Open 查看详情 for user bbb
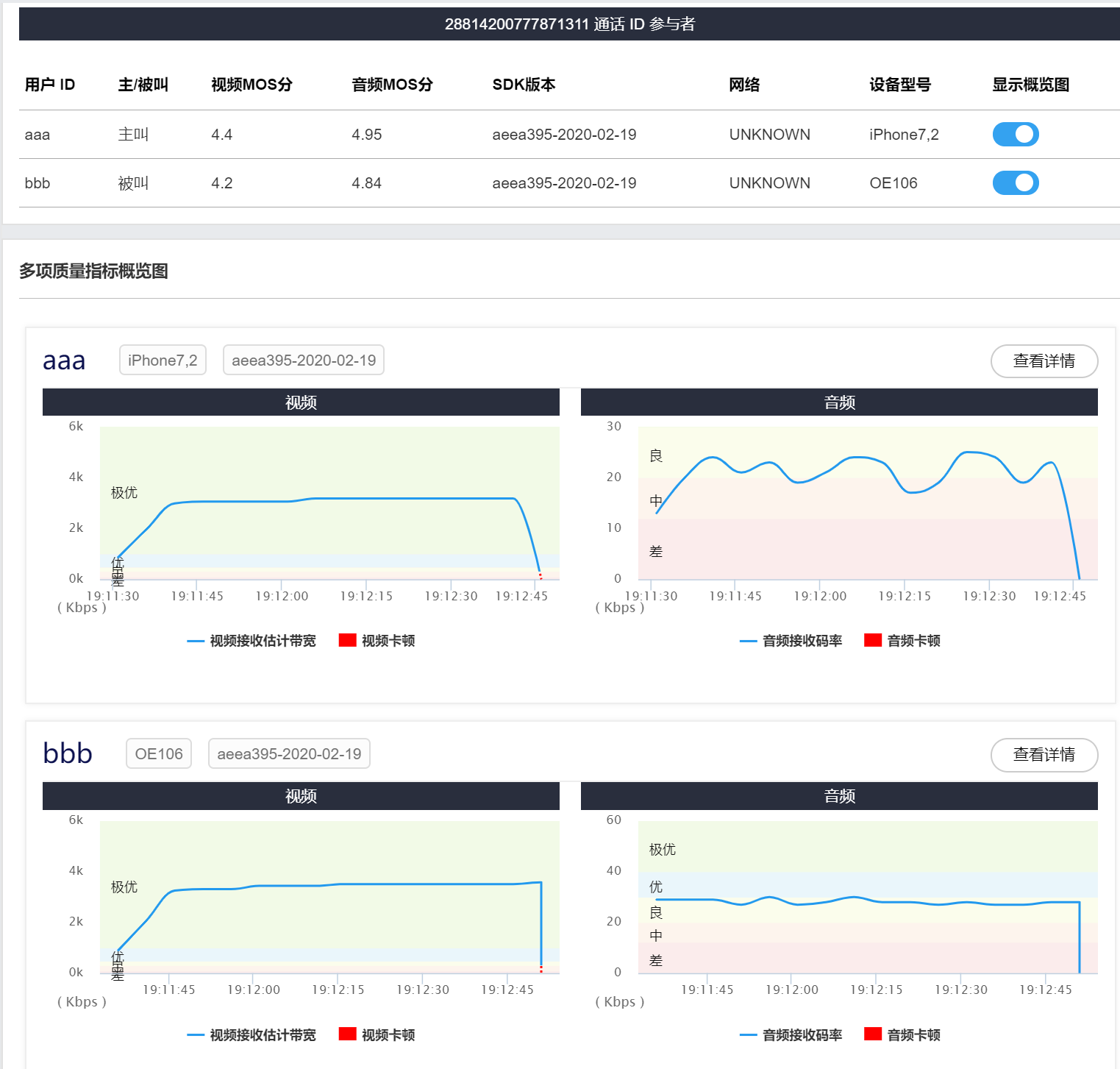 (1044, 755)
